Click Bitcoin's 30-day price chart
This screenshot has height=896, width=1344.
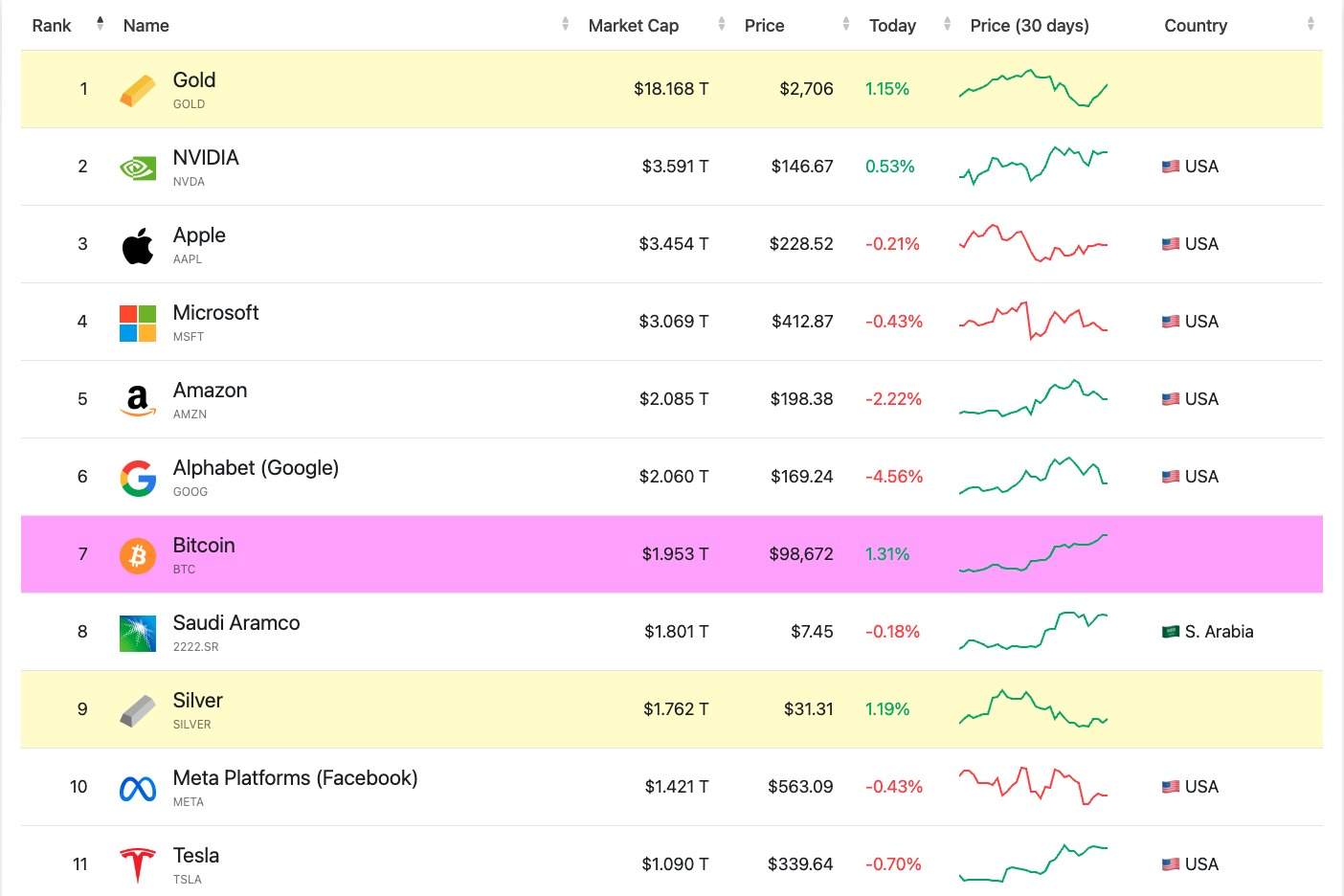(x=1033, y=554)
